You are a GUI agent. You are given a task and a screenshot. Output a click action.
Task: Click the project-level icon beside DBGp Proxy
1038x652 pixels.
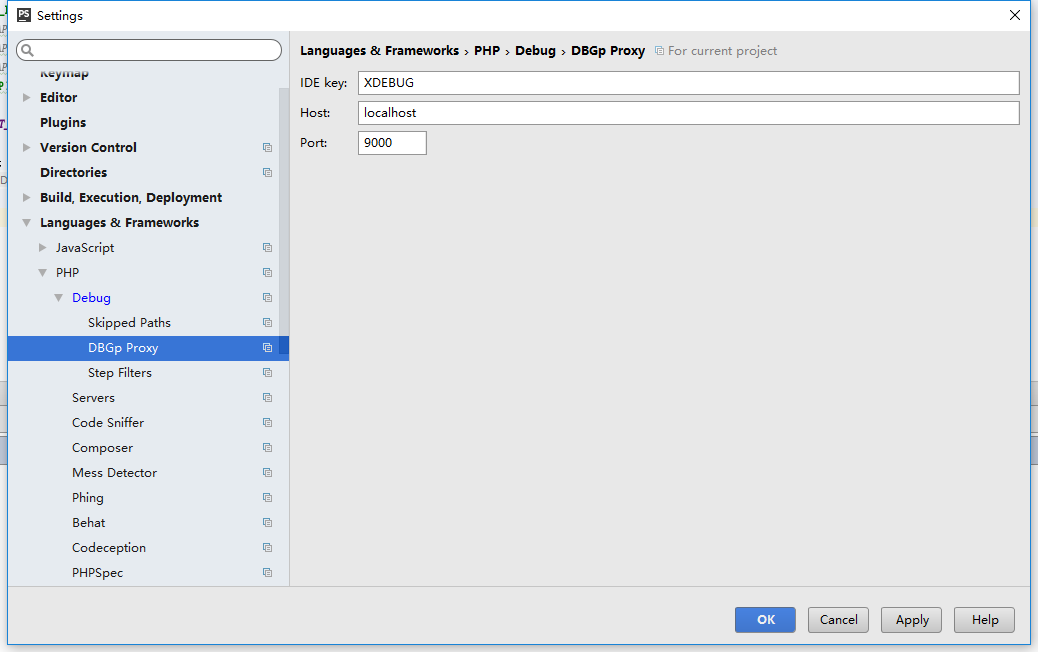point(267,348)
